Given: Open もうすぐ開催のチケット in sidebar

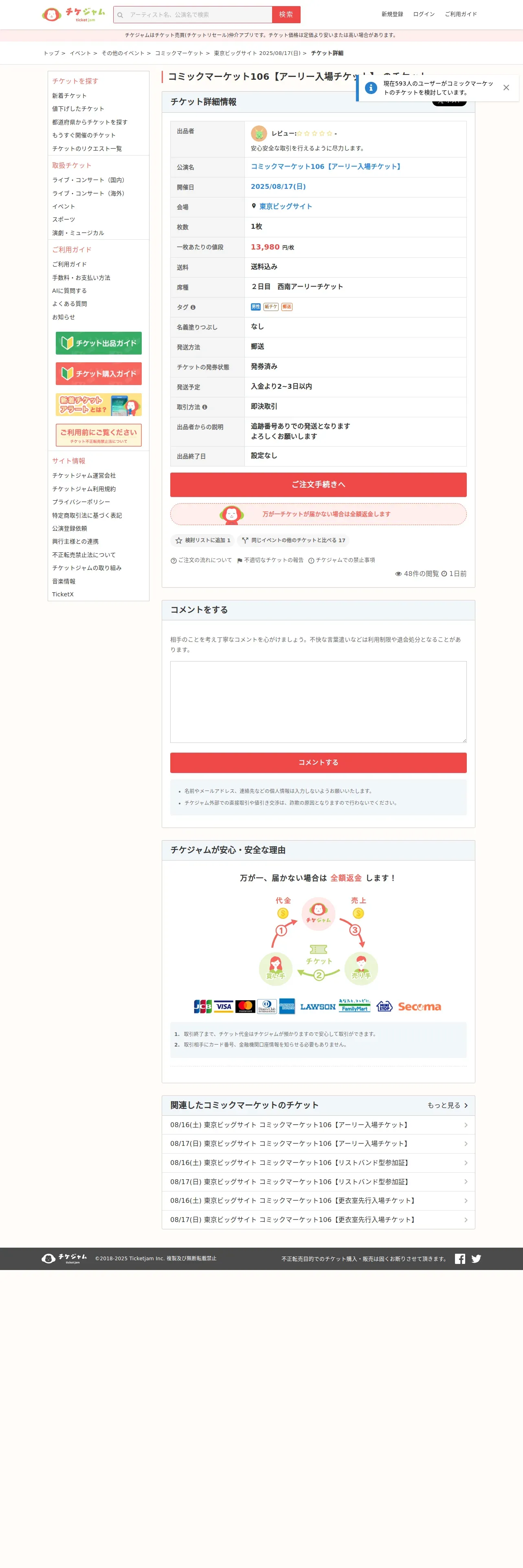Looking at the screenshot, I should (84, 136).
